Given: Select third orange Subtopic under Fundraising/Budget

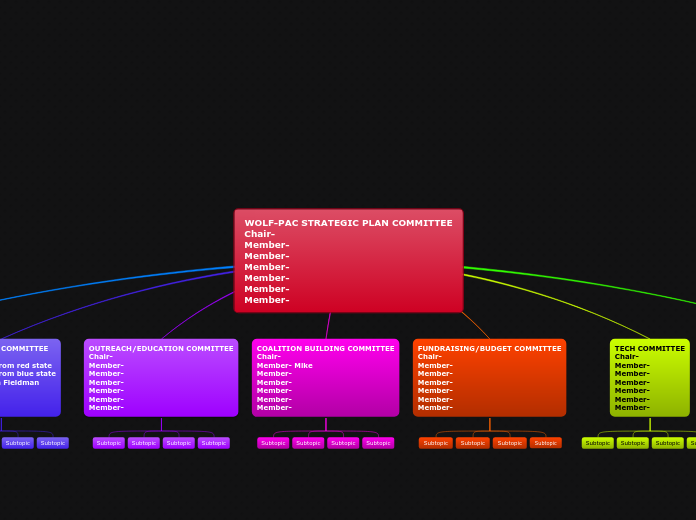Looking at the screenshot, I should pos(510,443).
